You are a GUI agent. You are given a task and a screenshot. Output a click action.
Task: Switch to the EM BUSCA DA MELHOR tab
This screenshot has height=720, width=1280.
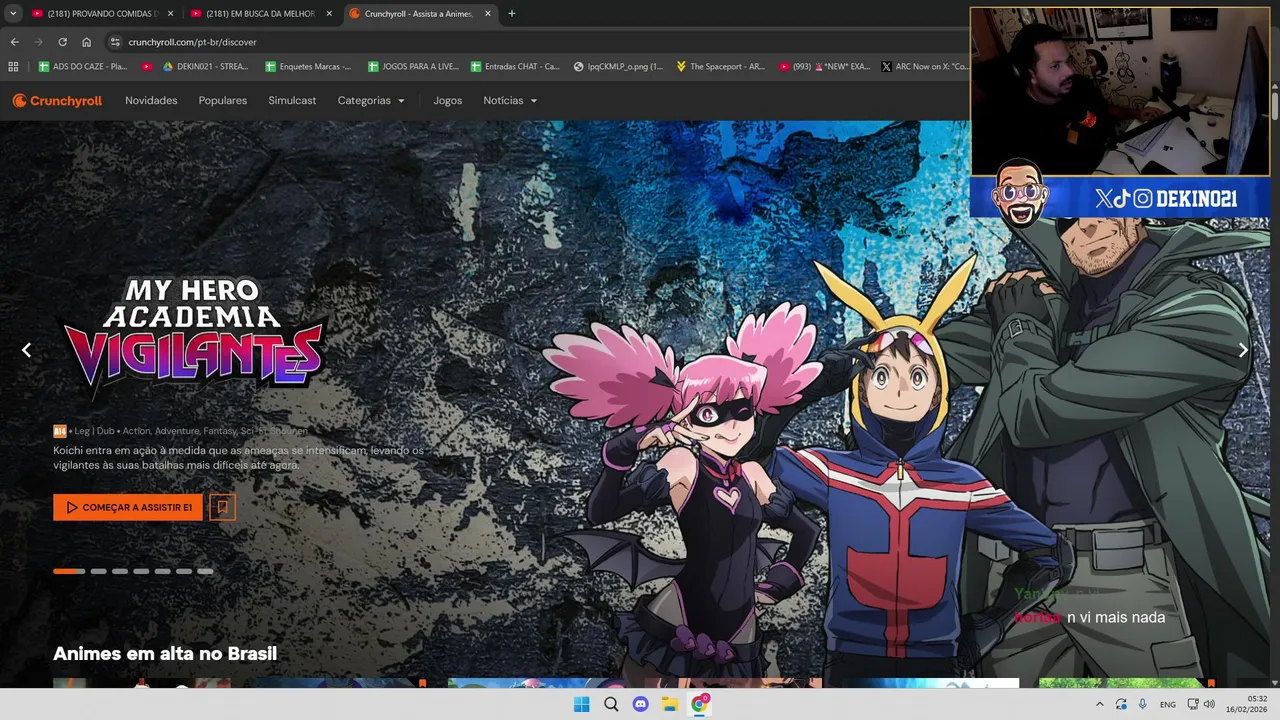260,13
